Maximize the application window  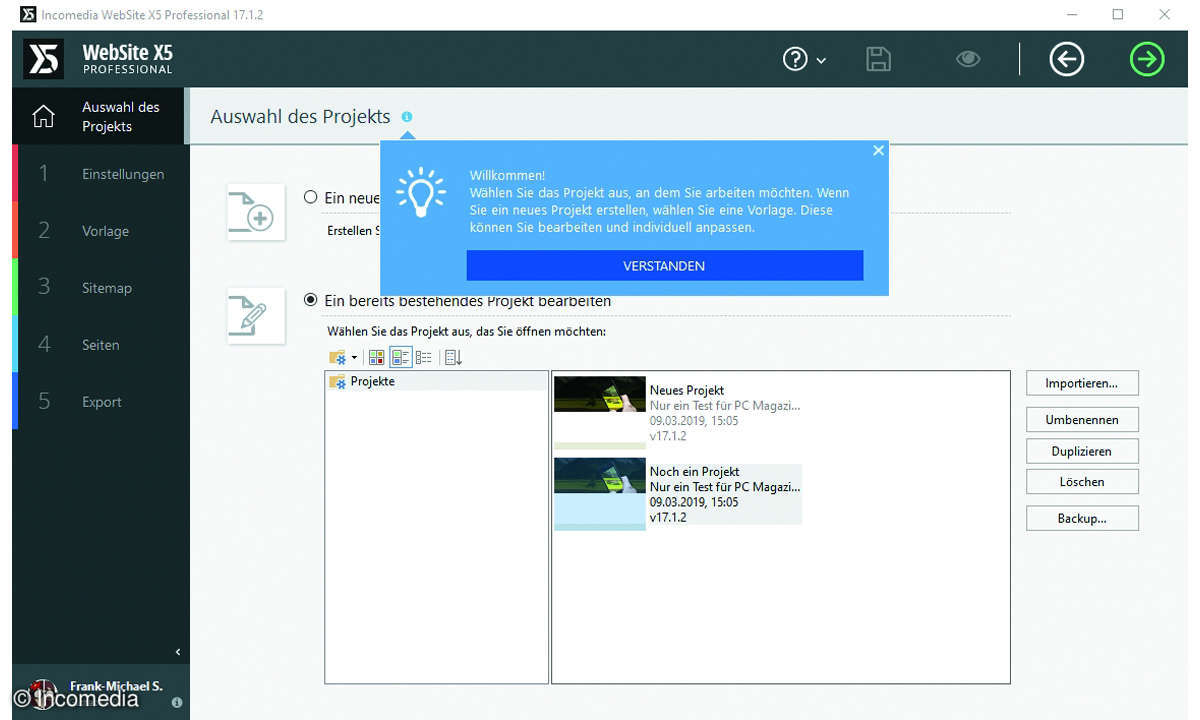(1118, 15)
